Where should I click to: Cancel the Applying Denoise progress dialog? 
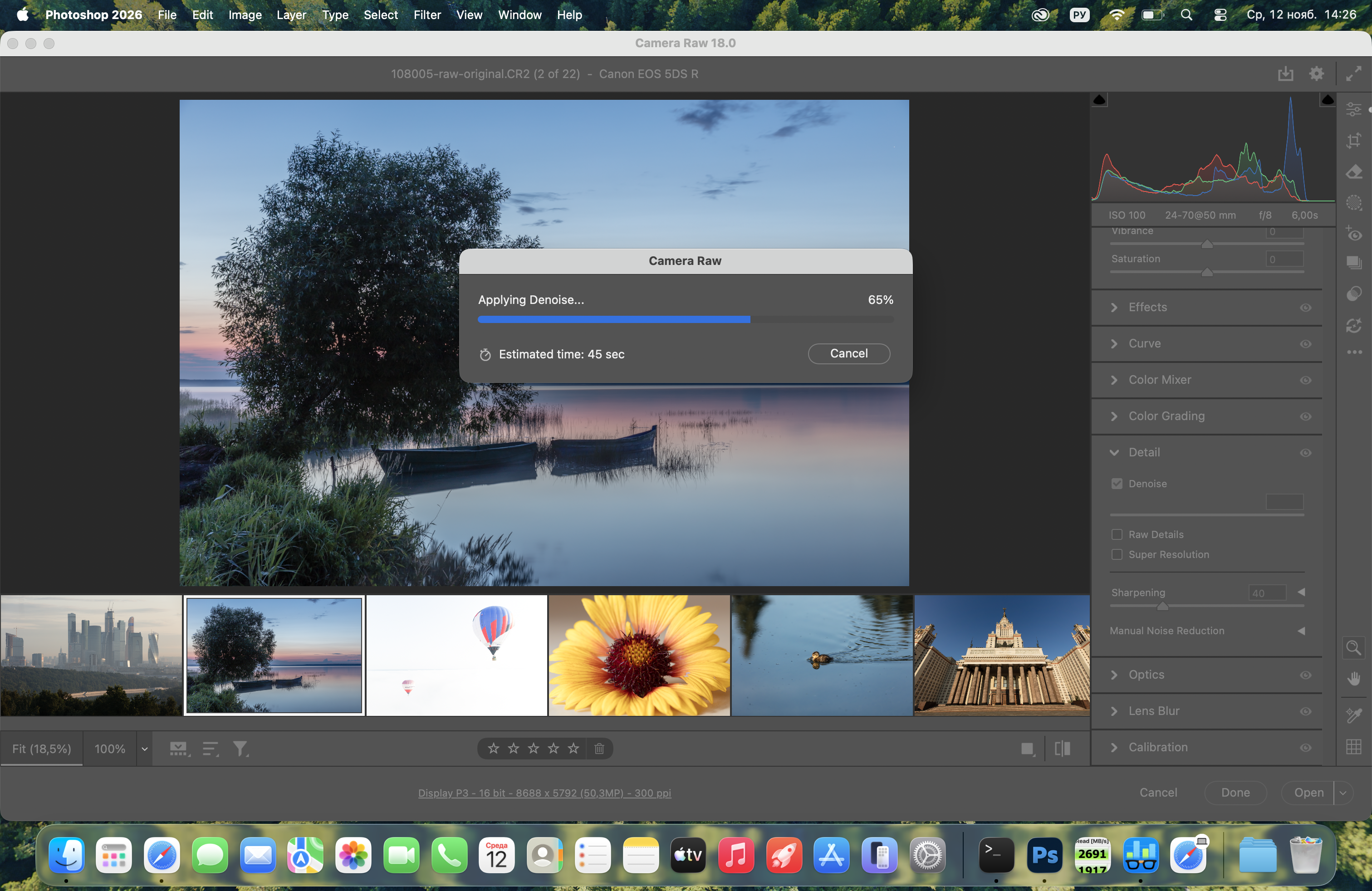pyautogui.click(x=848, y=353)
